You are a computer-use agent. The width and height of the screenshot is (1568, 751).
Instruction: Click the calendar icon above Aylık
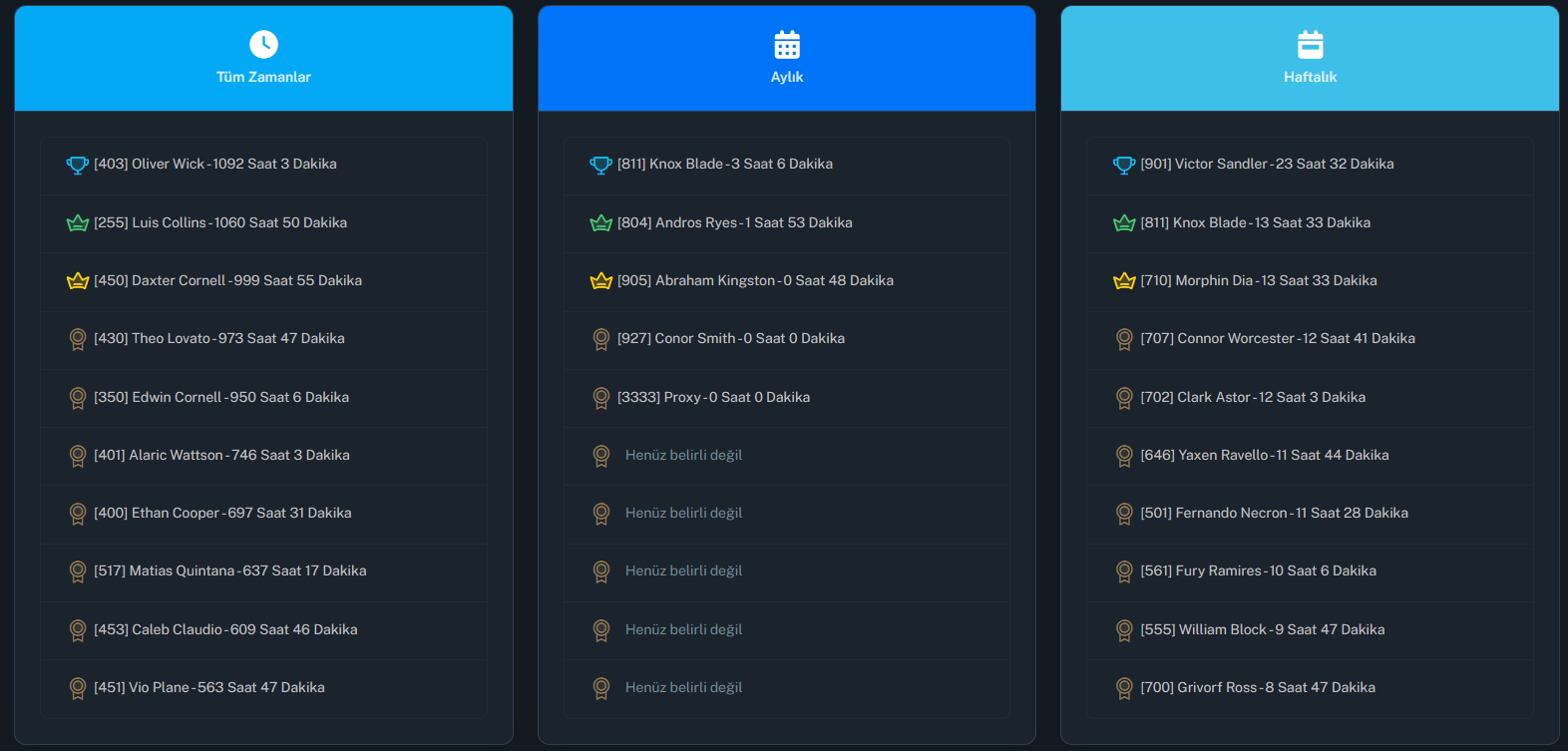point(787,45)
